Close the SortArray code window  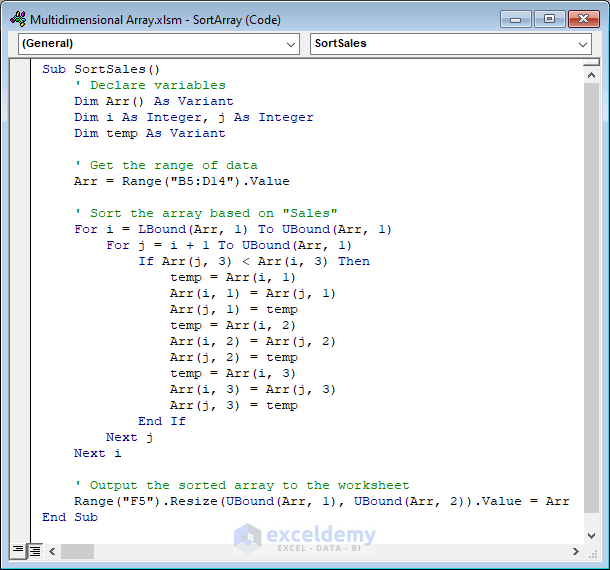584,19
